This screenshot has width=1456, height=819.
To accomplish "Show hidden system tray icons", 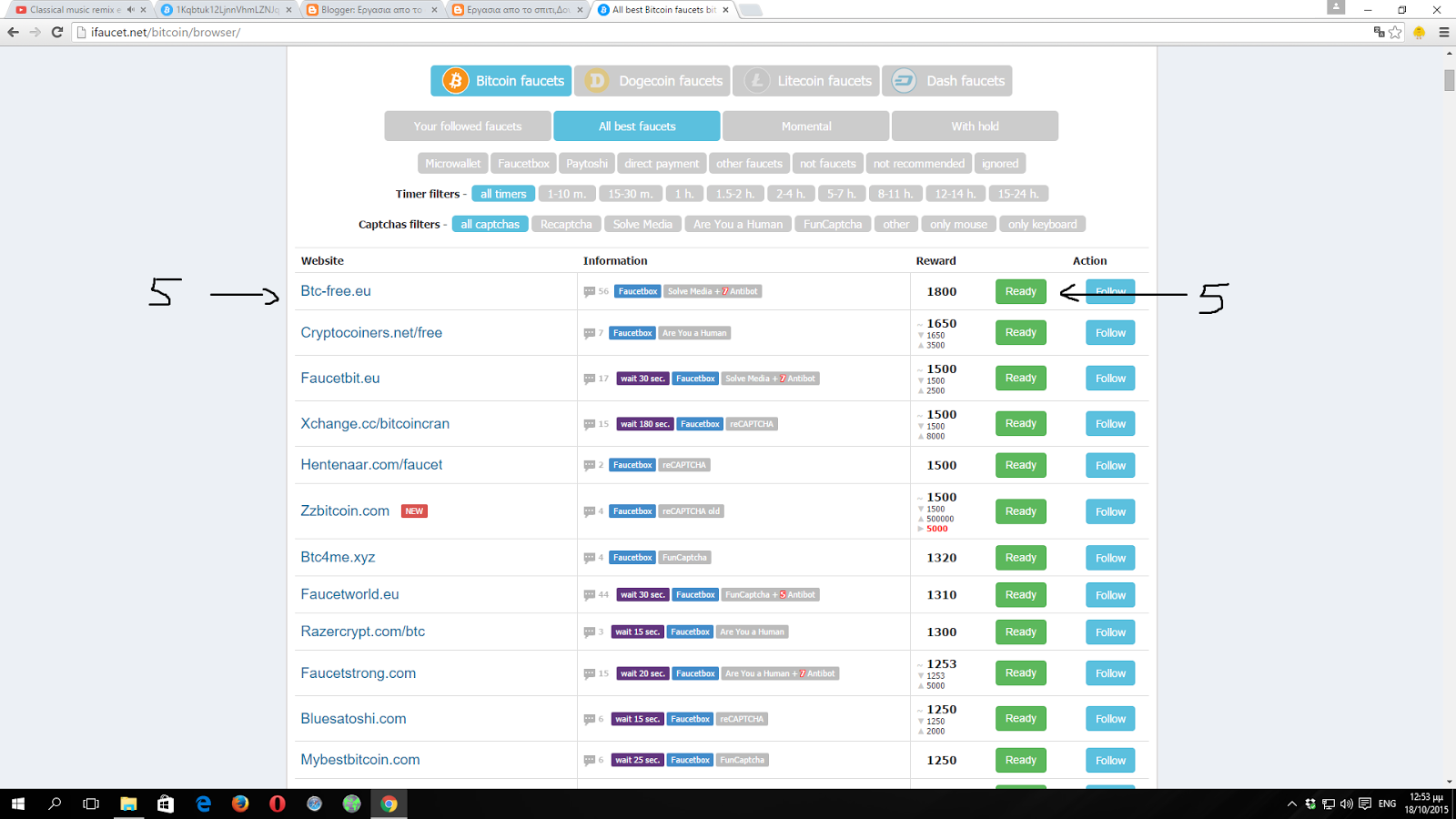I will pos(1291,804).
